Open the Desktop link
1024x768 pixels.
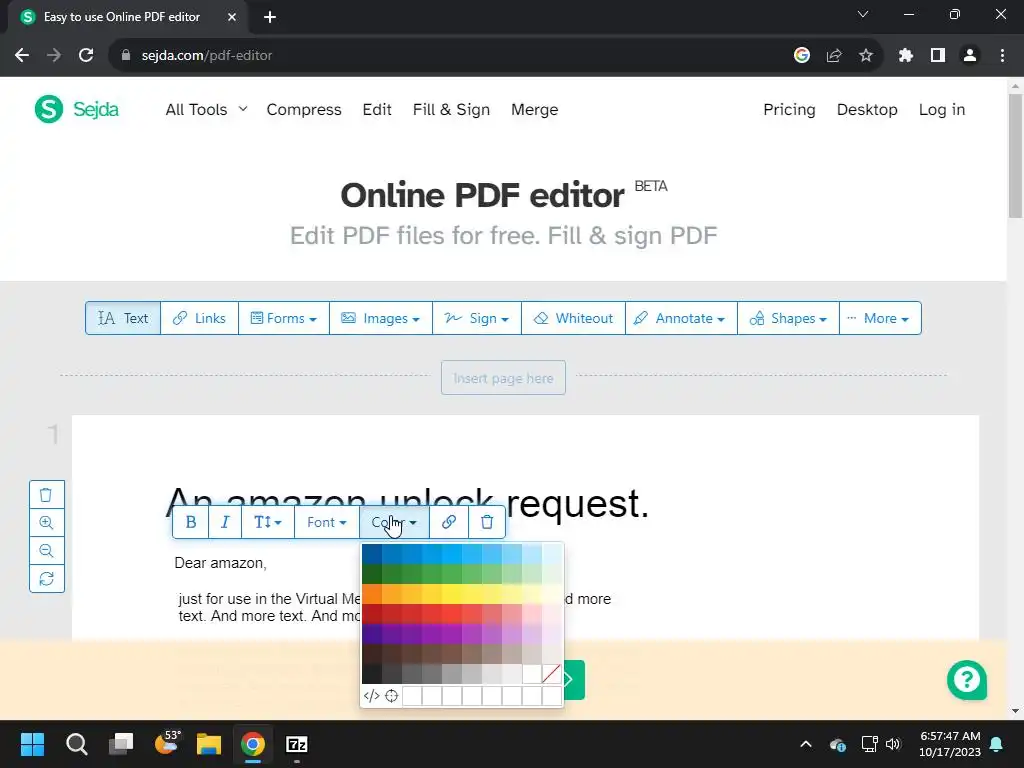point(867,110)
